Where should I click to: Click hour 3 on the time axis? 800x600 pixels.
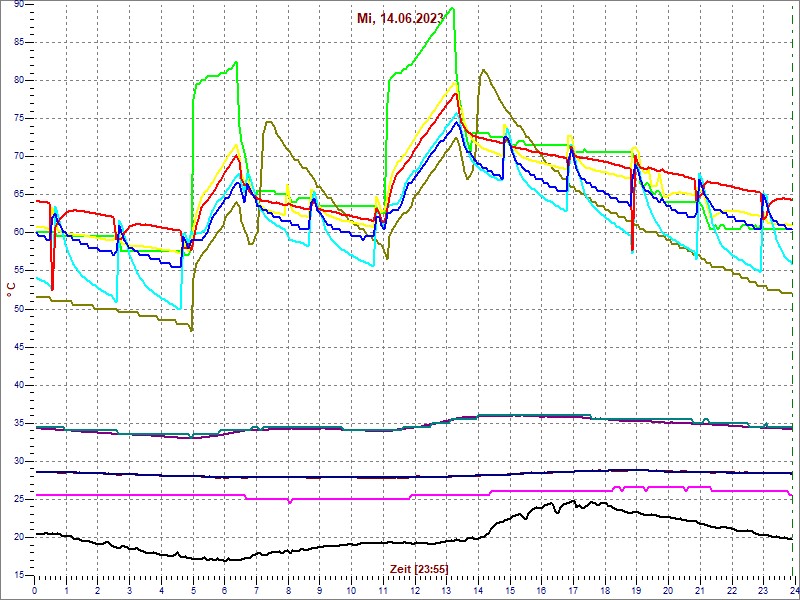[129, 590]
